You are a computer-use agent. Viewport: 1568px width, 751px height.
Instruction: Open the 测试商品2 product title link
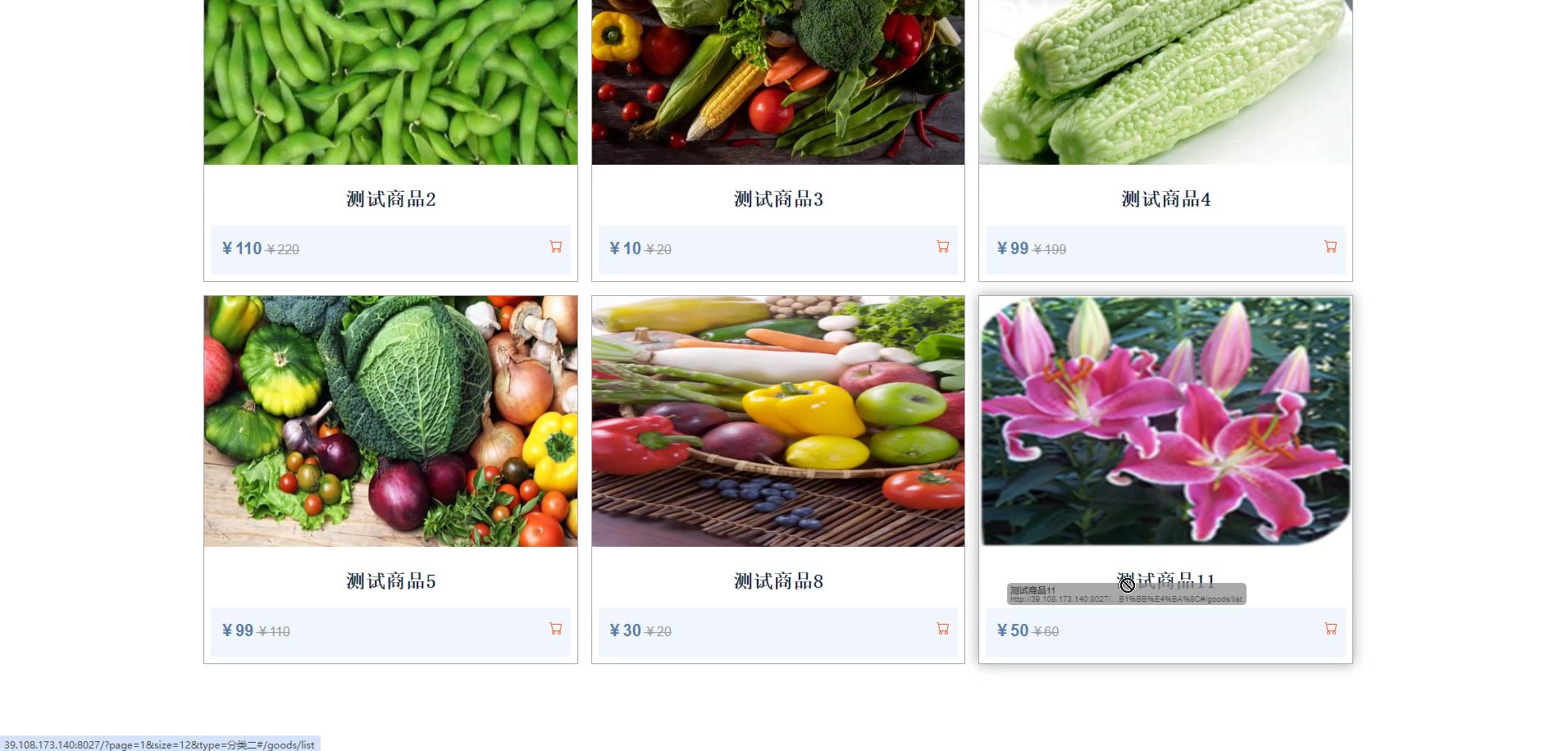(391, 199)
